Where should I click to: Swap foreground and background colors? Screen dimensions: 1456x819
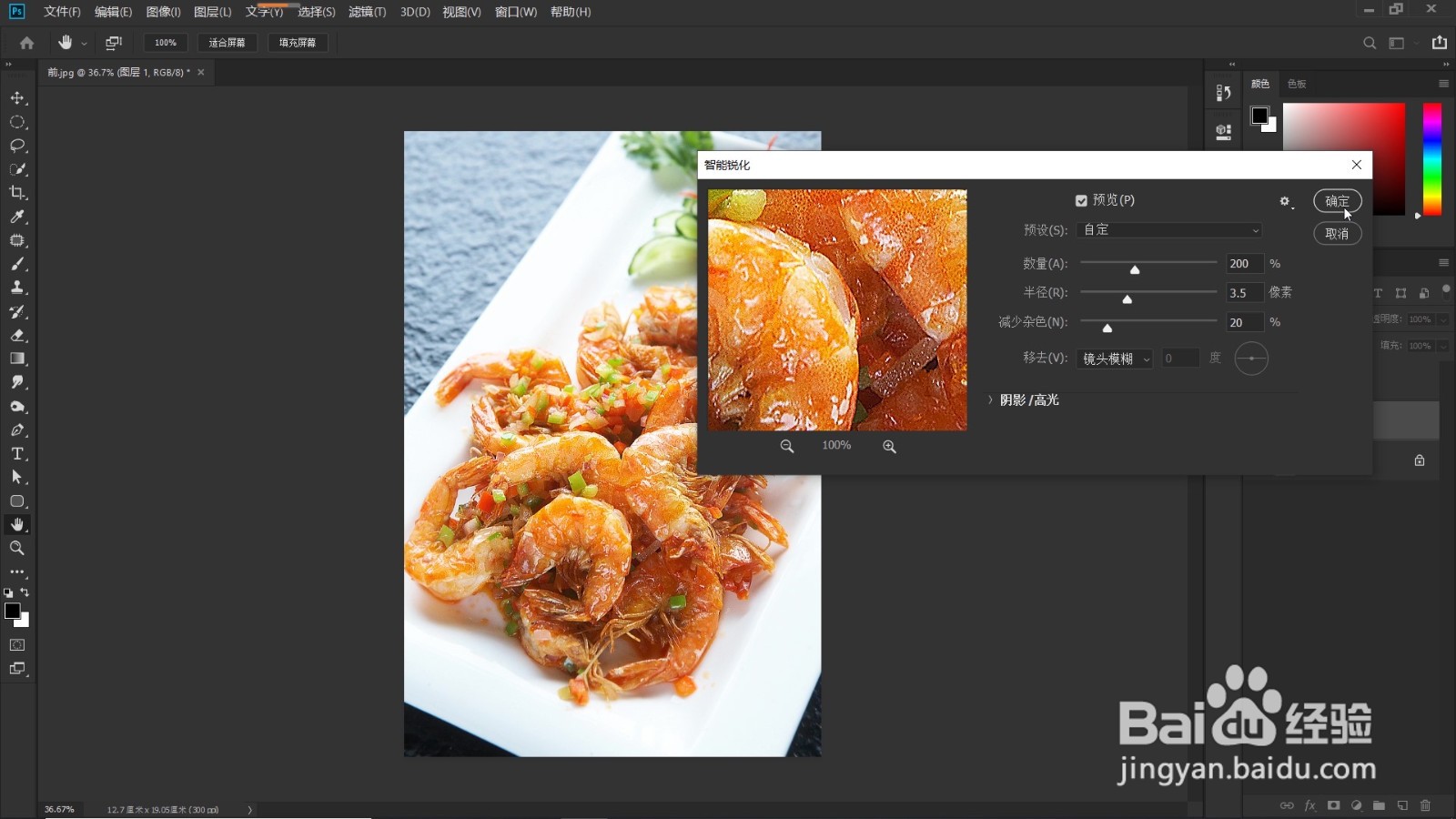[25, 592]
